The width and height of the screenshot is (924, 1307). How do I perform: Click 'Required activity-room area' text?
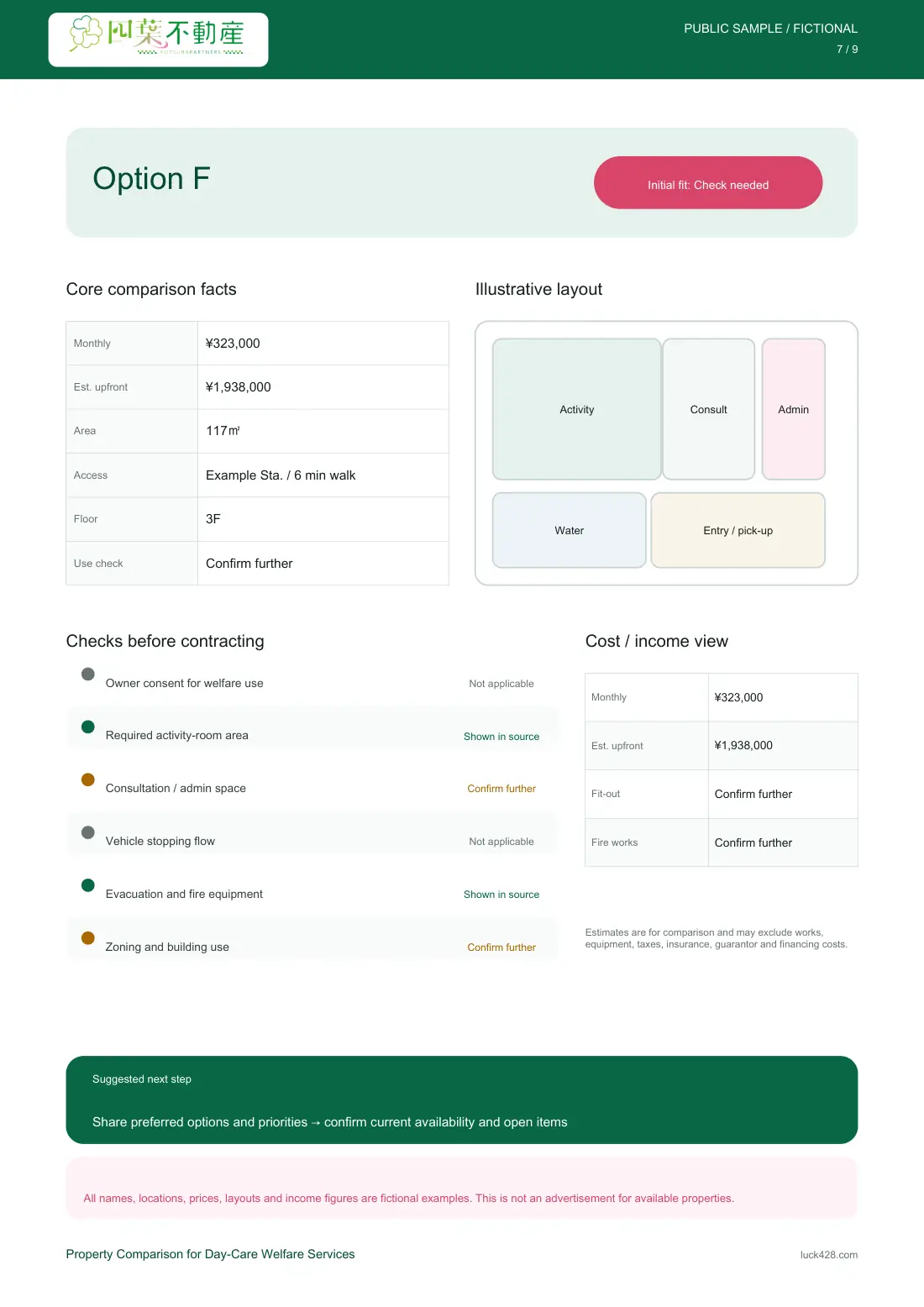pyautogui.click(x=176, y=735)
